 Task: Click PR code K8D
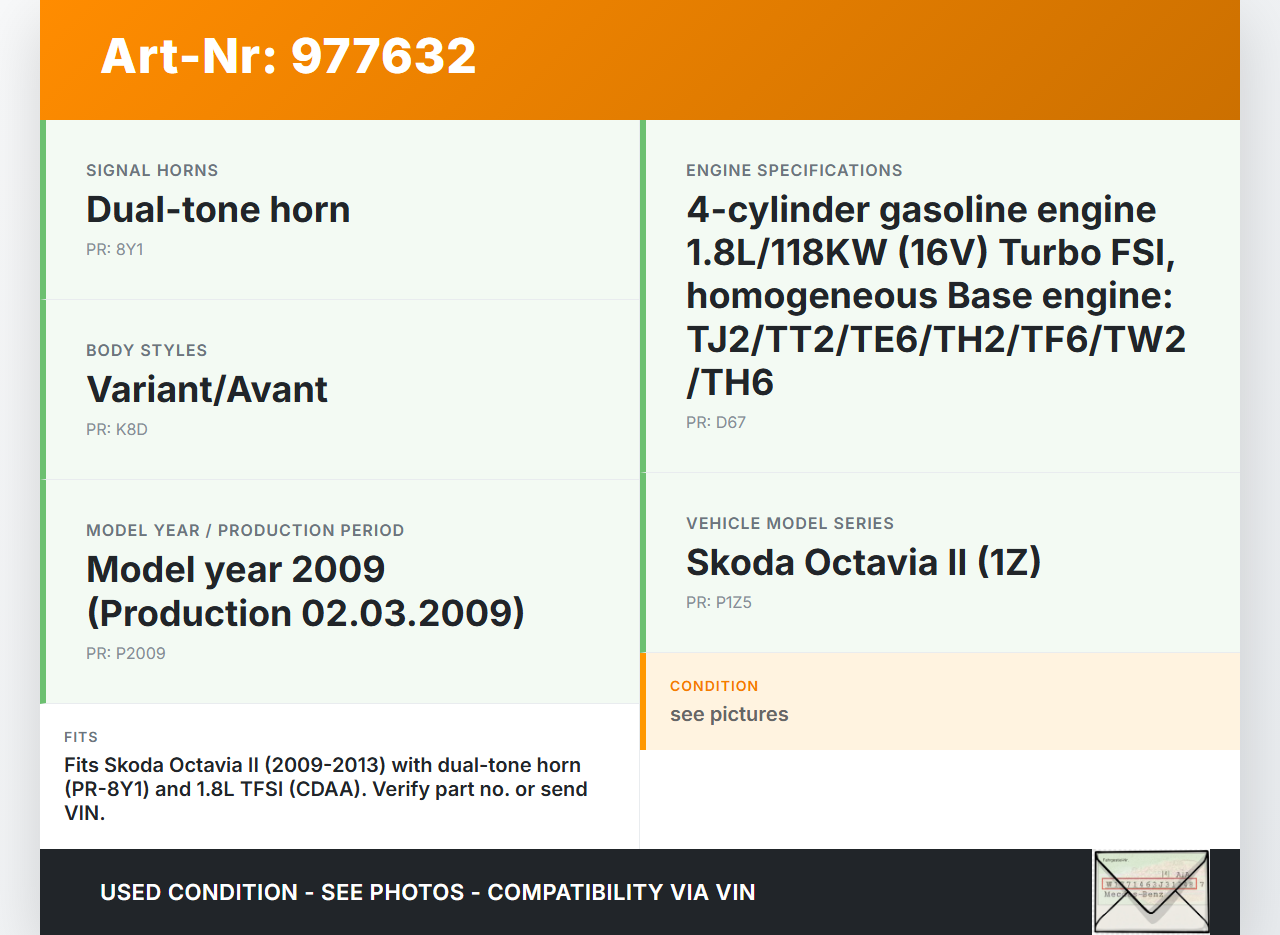pyautogui.click(x=117, y=429)
